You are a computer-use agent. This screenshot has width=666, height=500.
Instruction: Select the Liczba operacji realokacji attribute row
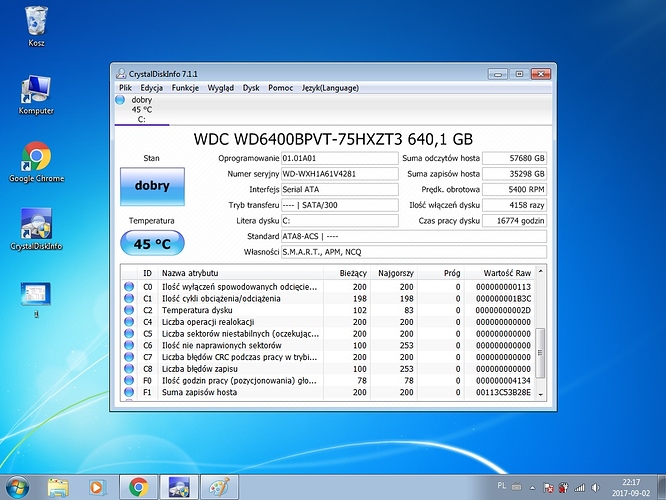328,322
